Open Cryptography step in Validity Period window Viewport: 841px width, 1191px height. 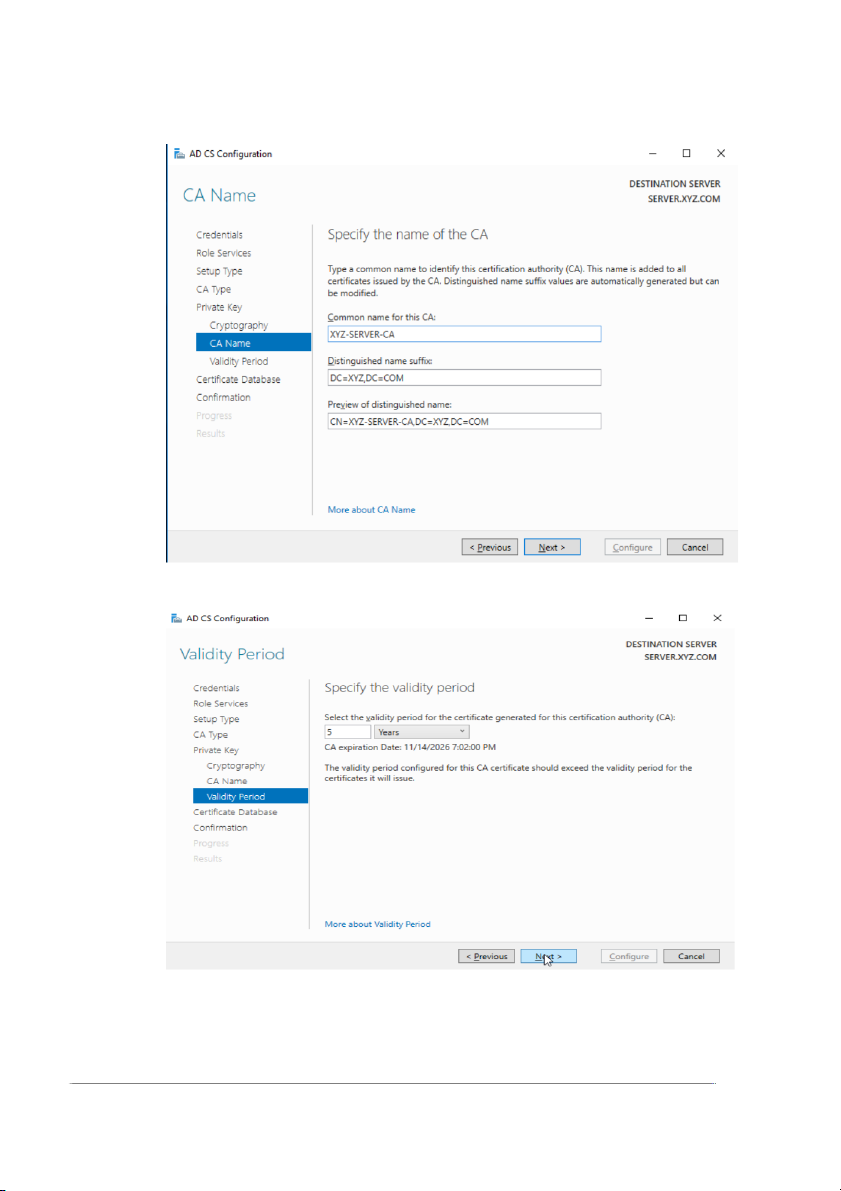tap(236, 766)
